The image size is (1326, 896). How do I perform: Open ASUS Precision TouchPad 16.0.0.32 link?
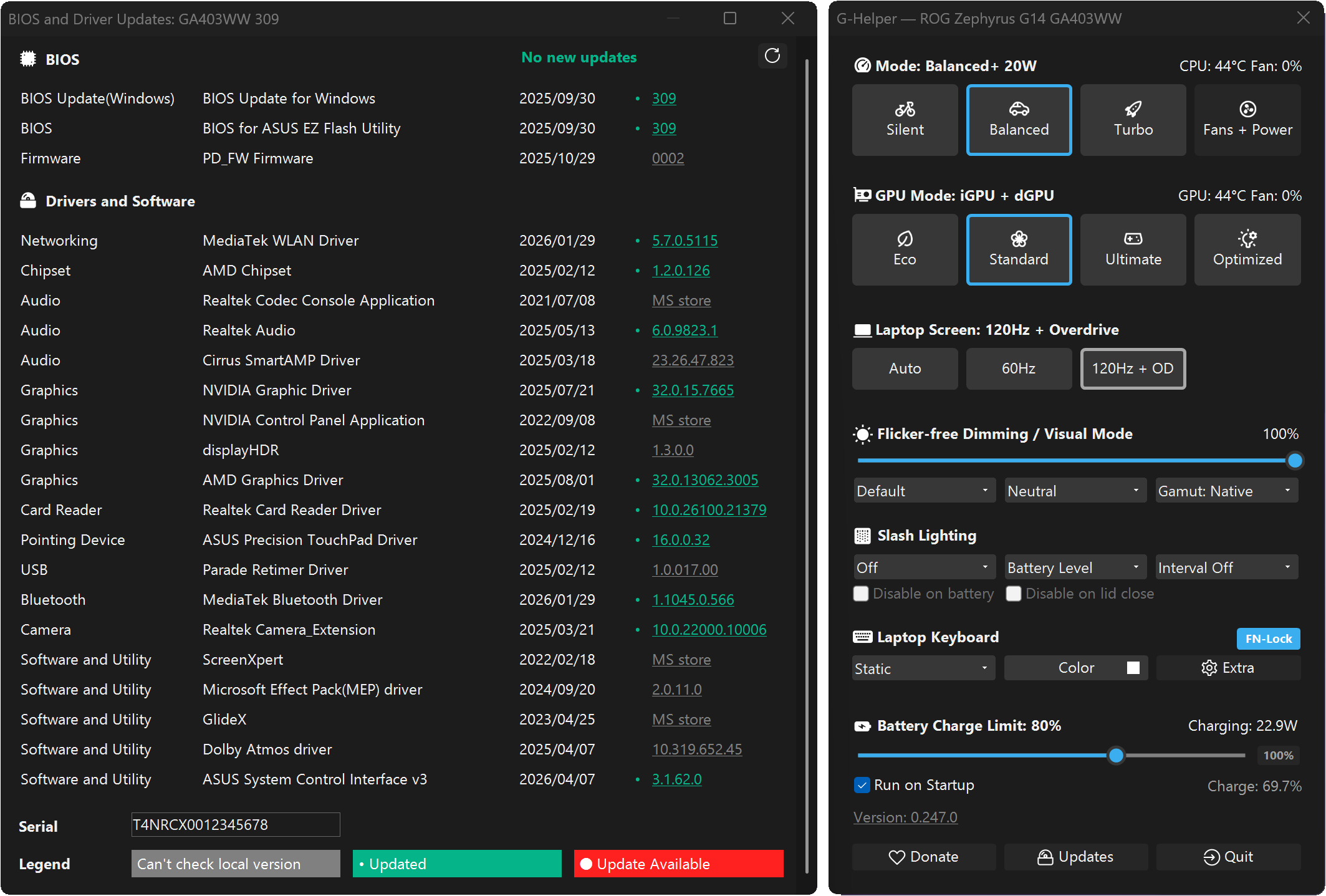tap(681, 540)
